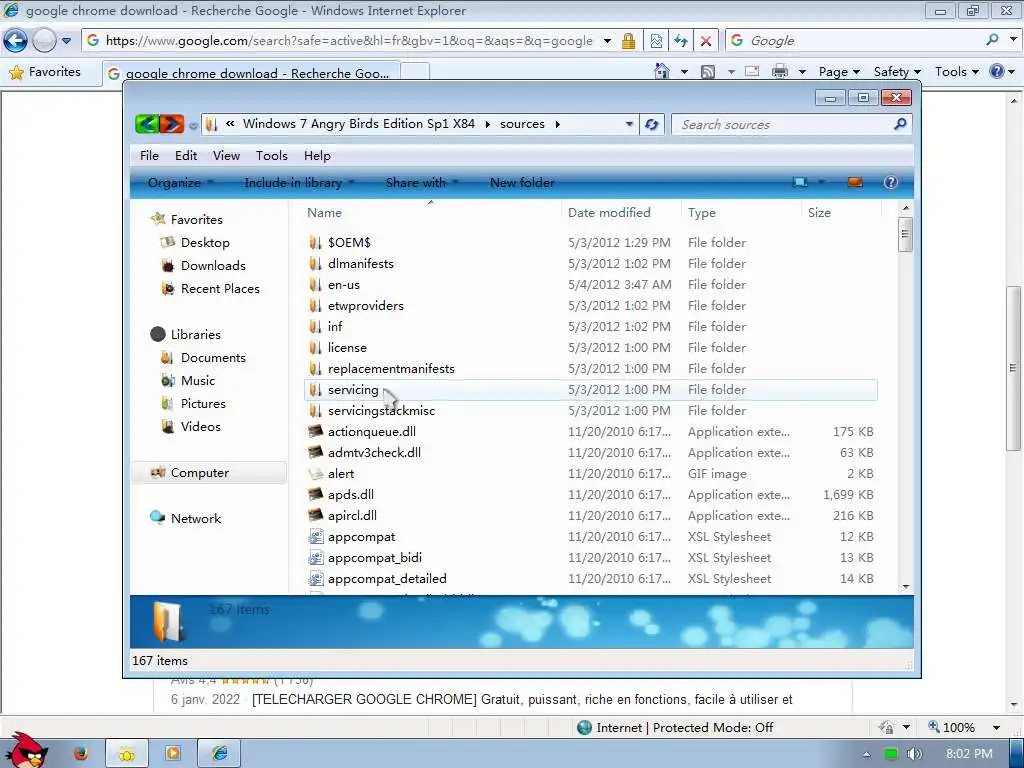
Task: Expand Explorer view options dropdown arrow
Action: coord(821,182)
